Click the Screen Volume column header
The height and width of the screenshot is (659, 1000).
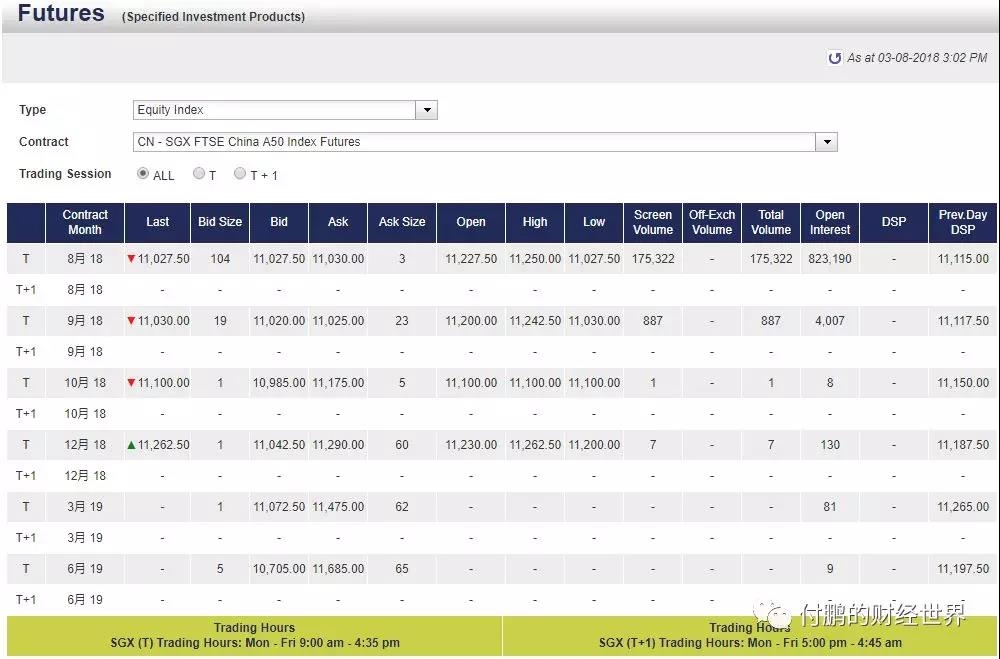coord(653,222)
